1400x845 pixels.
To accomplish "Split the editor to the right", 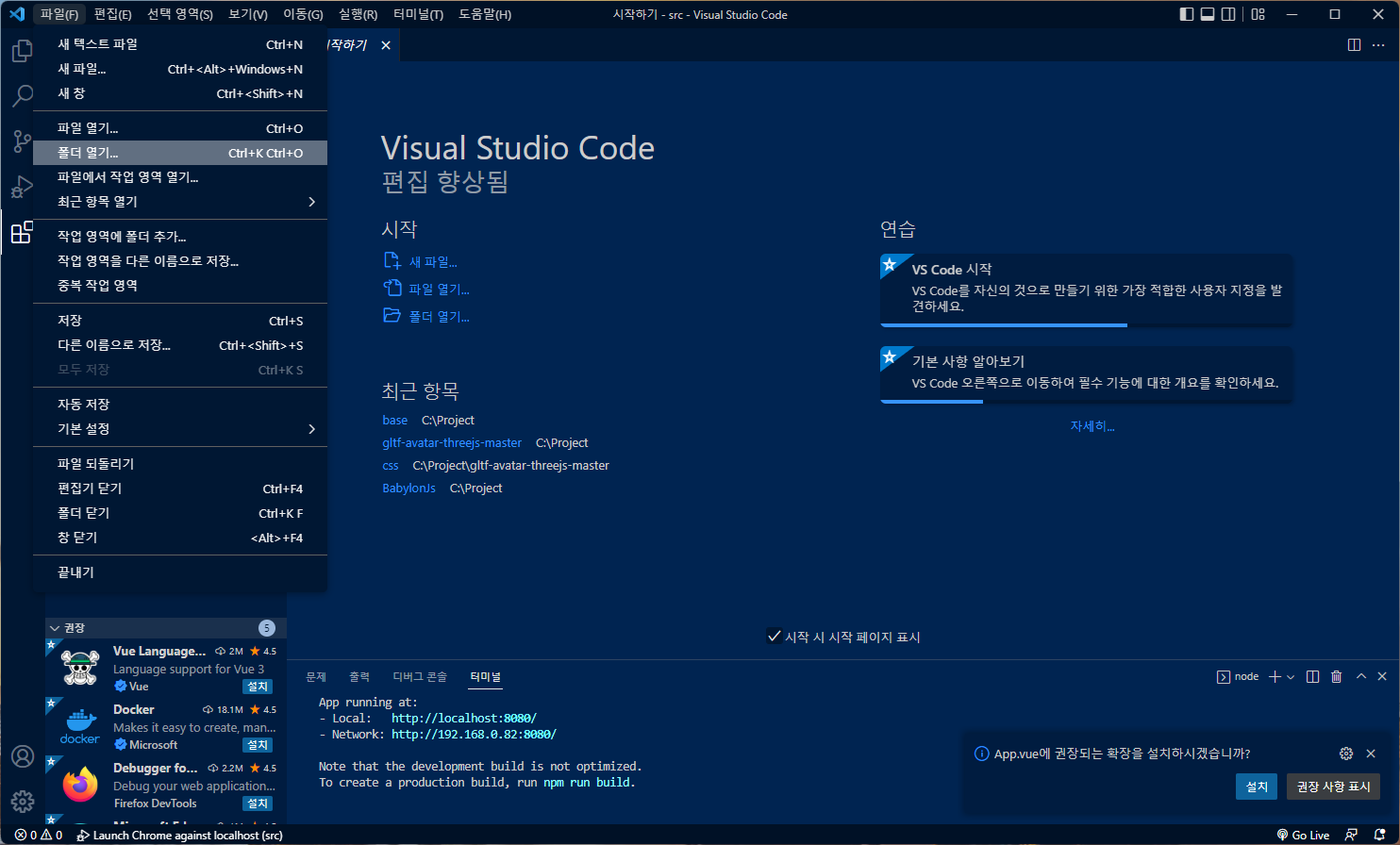I will 1354,45.
